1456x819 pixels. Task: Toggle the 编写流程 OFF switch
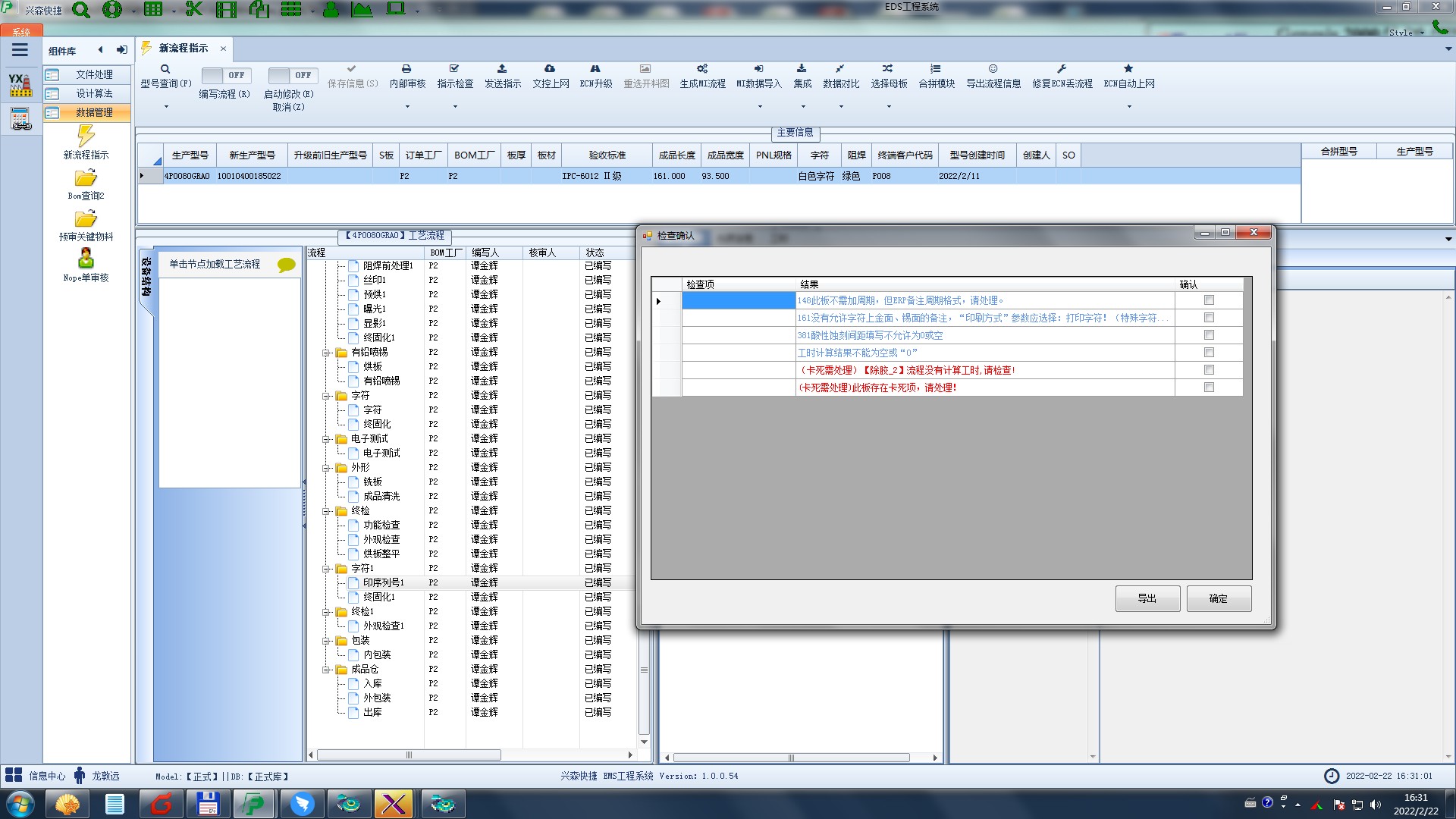(224, 75)
